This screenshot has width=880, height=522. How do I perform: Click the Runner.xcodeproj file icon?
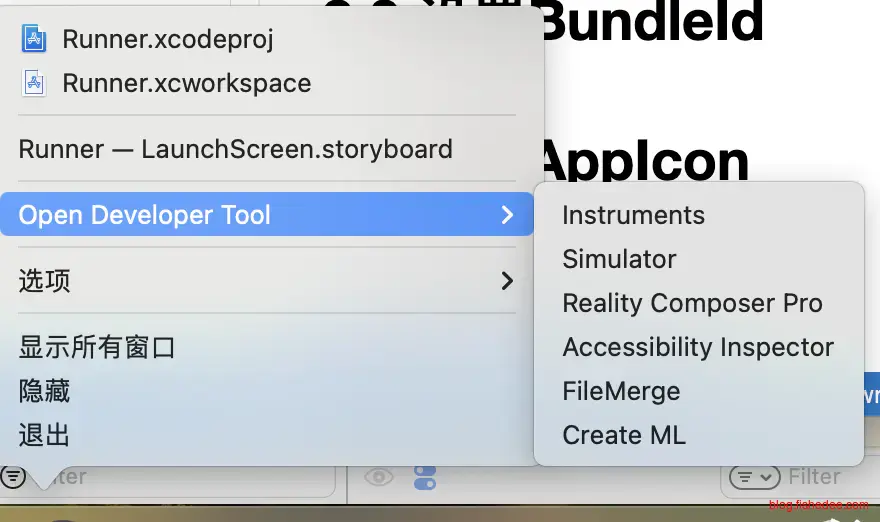(35, 39)
